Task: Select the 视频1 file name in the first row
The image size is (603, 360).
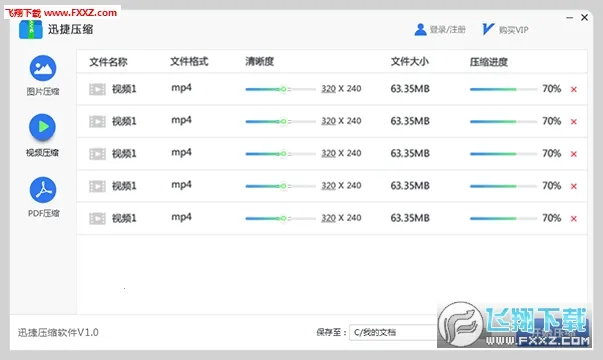Action: point(124,89)
